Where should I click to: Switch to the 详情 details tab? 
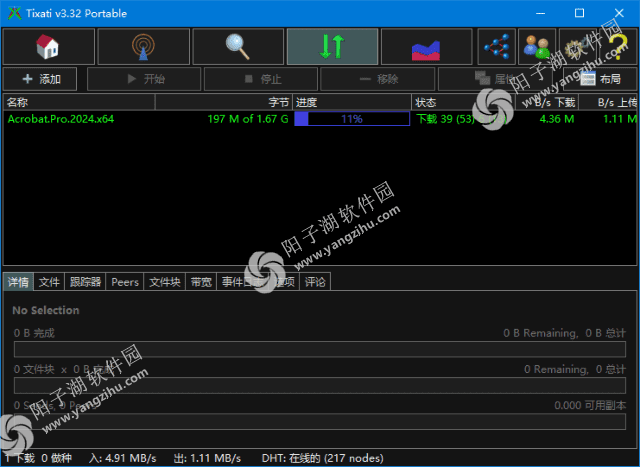coord(18,282)
